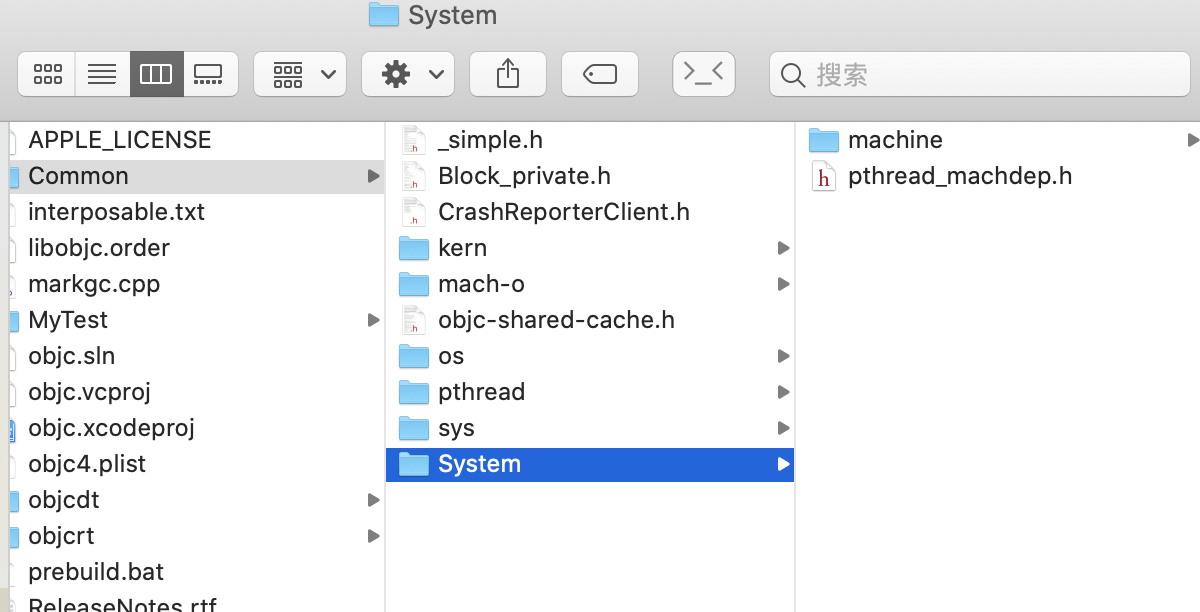Open the gear action menu

pyautogui.click(x=408, y=74)
